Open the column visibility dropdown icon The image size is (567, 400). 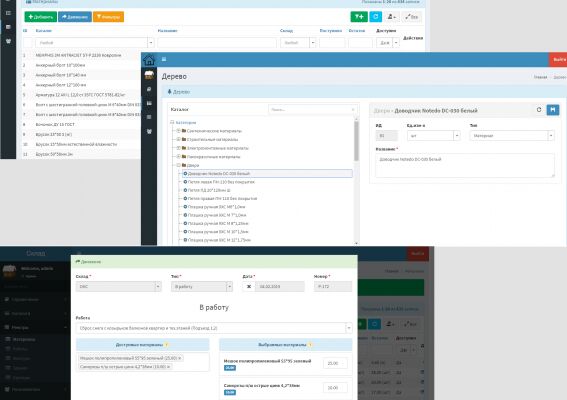coord(392,17)
